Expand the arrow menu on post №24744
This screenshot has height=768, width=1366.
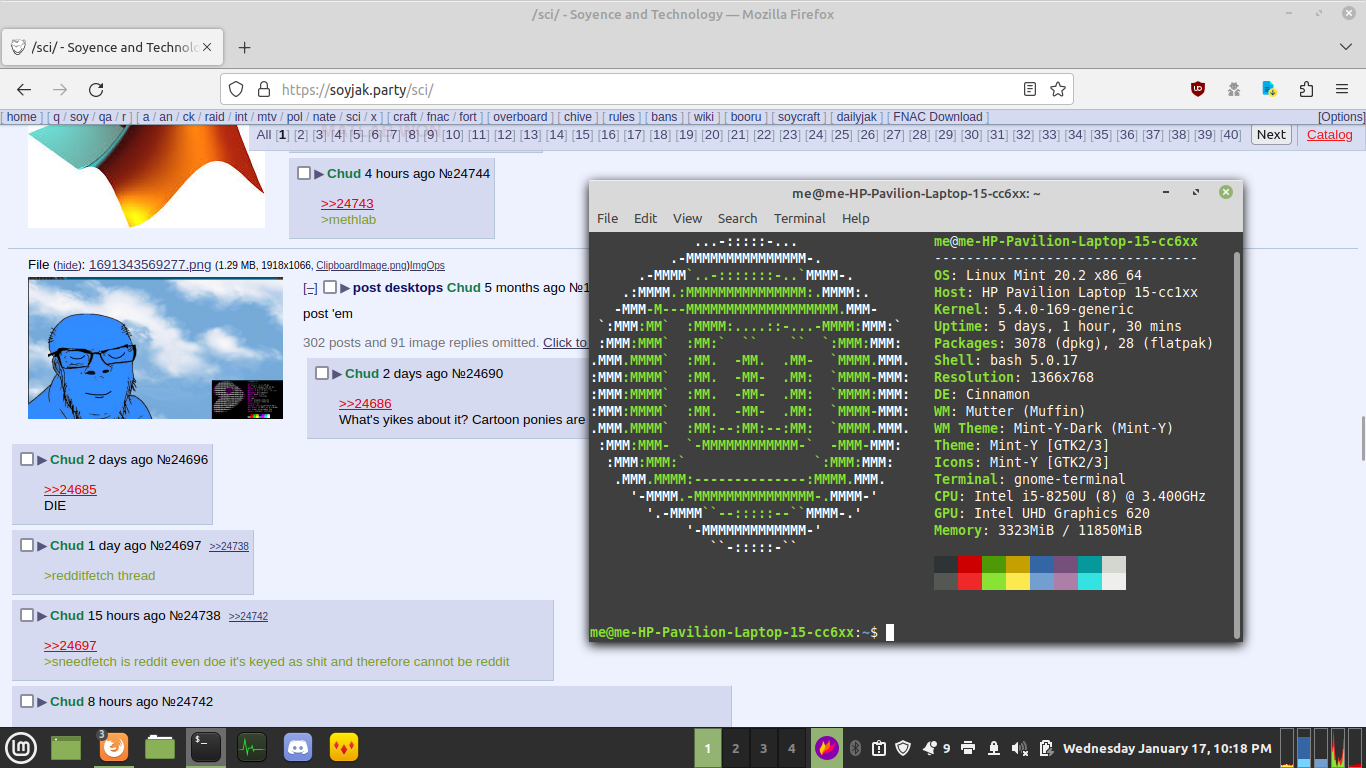point(320,173)
